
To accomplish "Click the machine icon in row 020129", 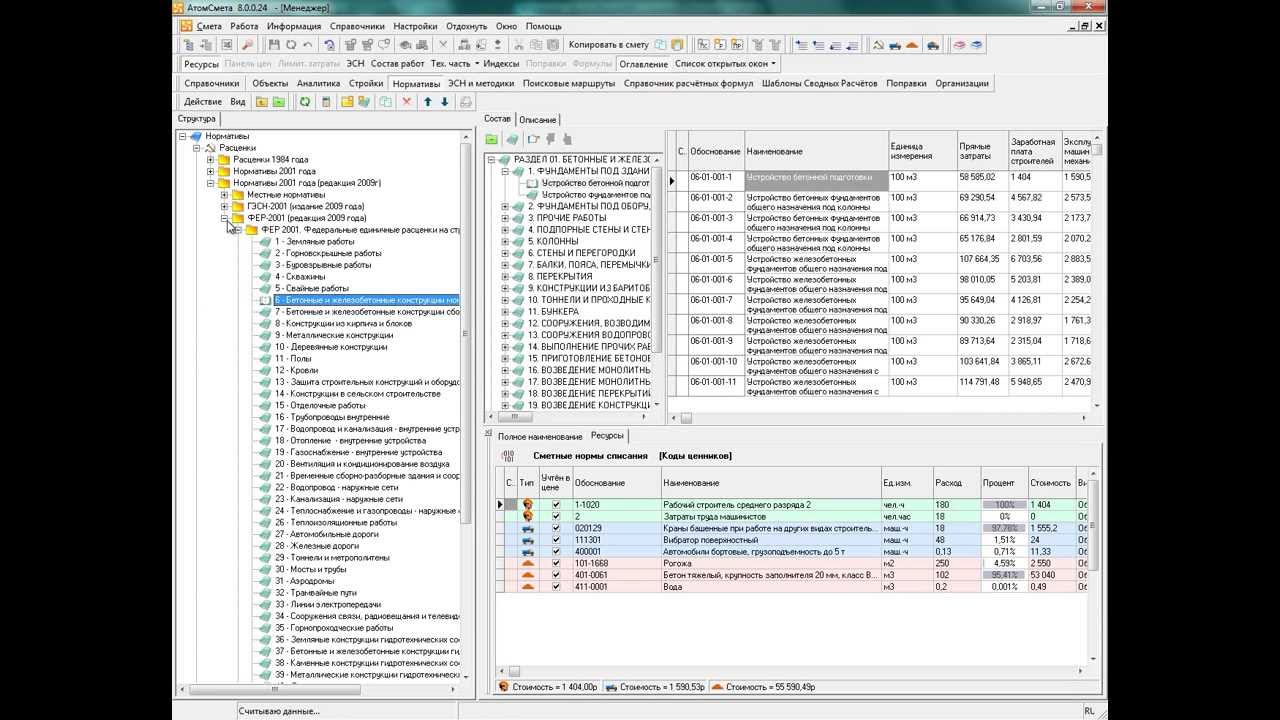I will (x=527, y=528).
